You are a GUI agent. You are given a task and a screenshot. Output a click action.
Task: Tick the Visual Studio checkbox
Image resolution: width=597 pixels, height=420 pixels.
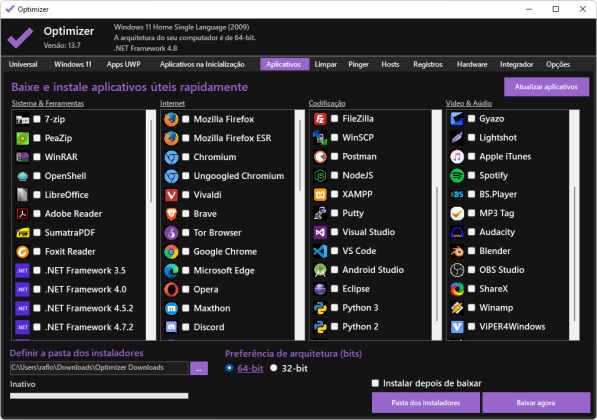335,232
